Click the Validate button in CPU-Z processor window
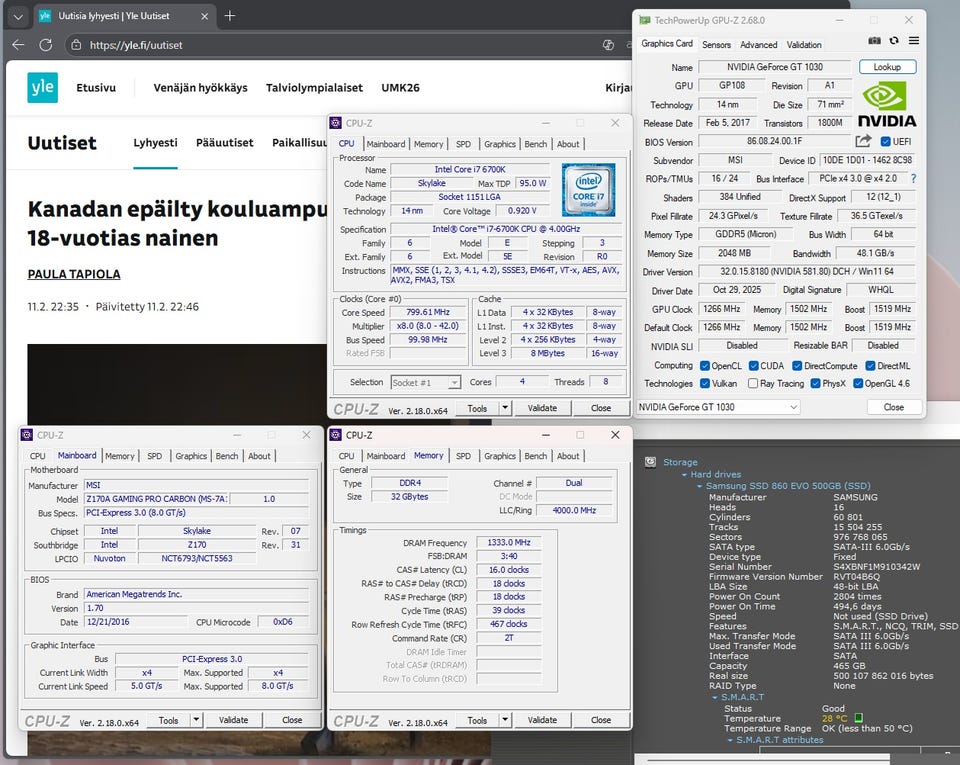The image size is (960, 765). [542, 408]
